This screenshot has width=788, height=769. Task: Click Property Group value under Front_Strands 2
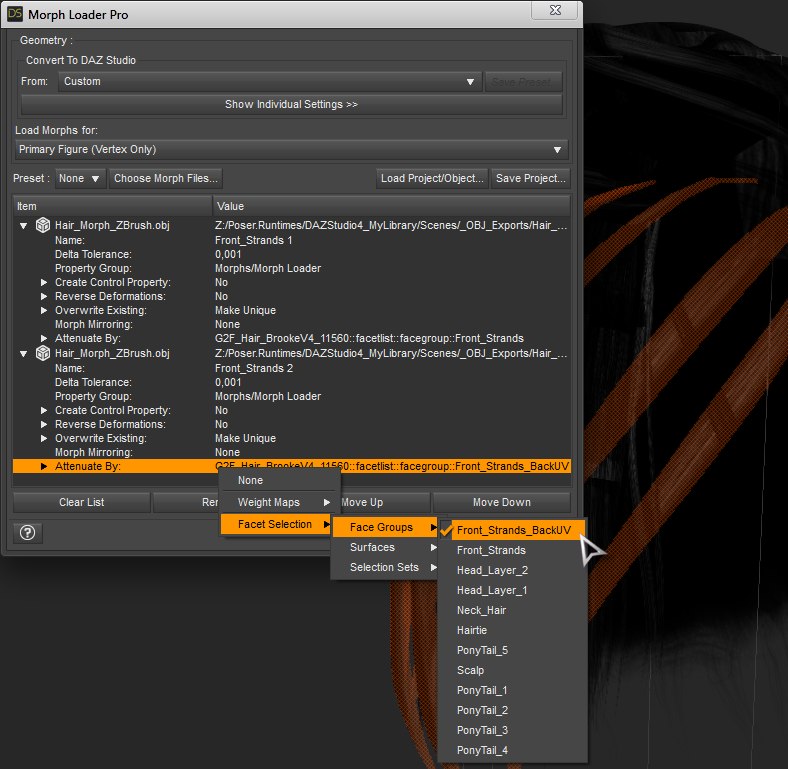(268, 396)
